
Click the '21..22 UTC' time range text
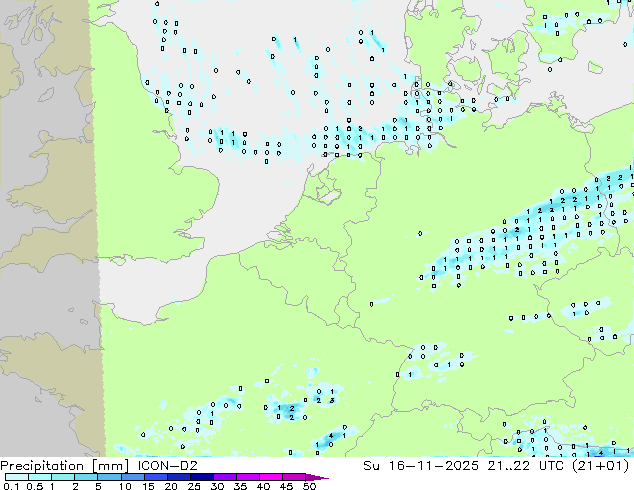[526, 466]
